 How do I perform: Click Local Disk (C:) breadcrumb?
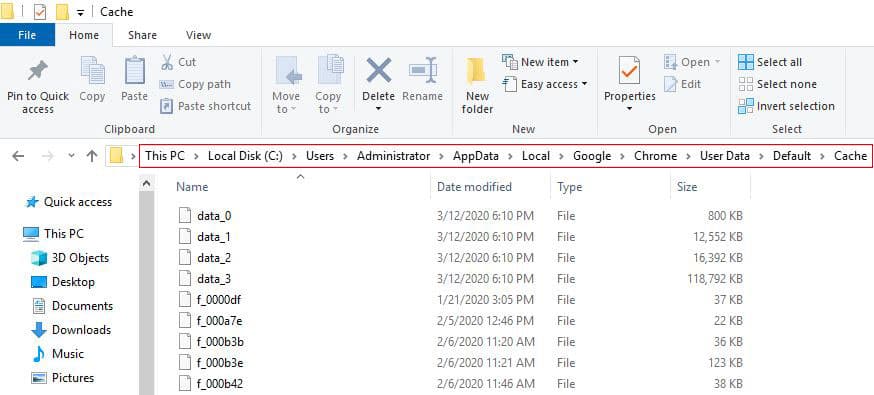(x=245, y=156)
